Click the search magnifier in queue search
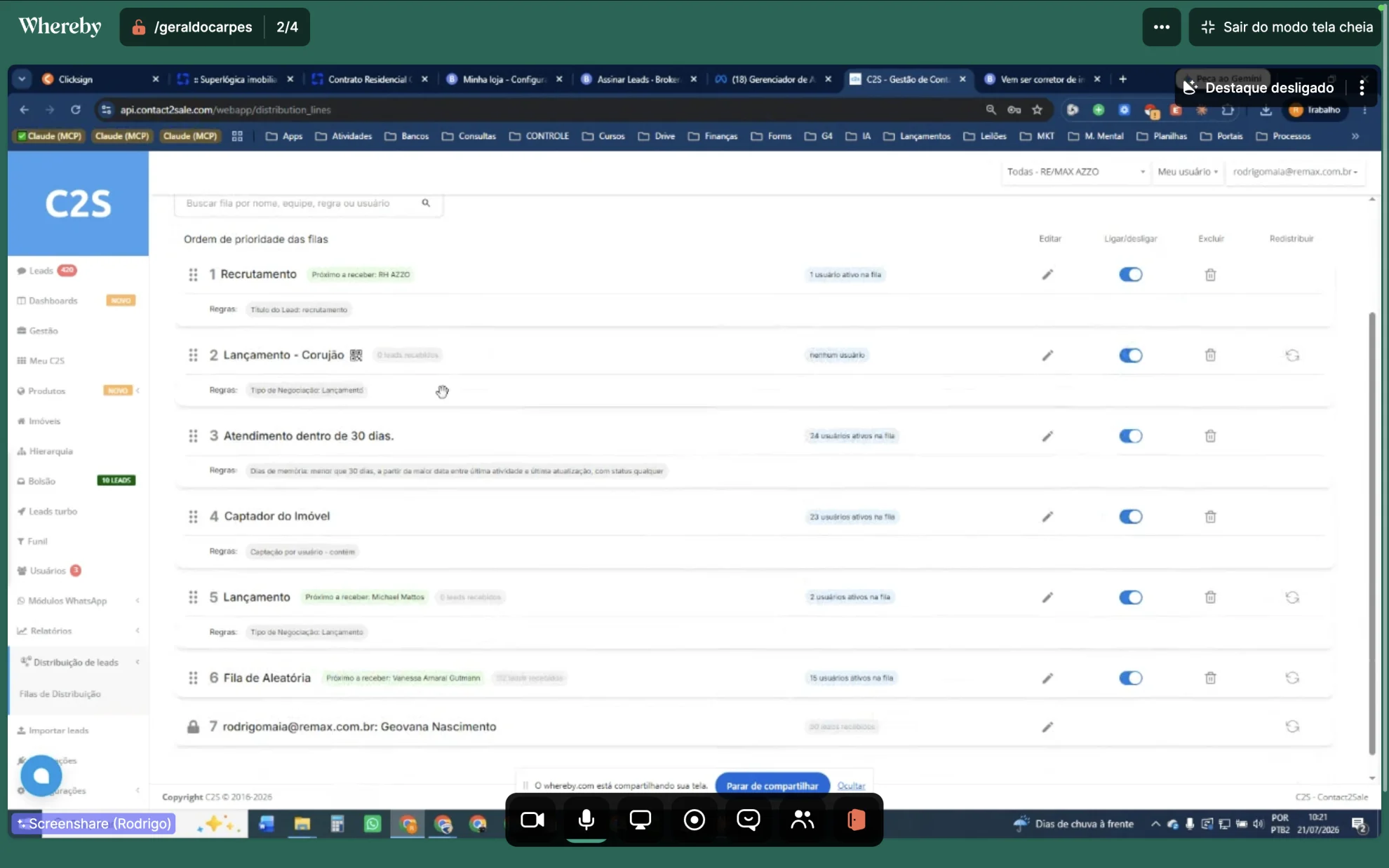Image resolution: width=1389 pixels, height=868 pixels. [426, 203]
